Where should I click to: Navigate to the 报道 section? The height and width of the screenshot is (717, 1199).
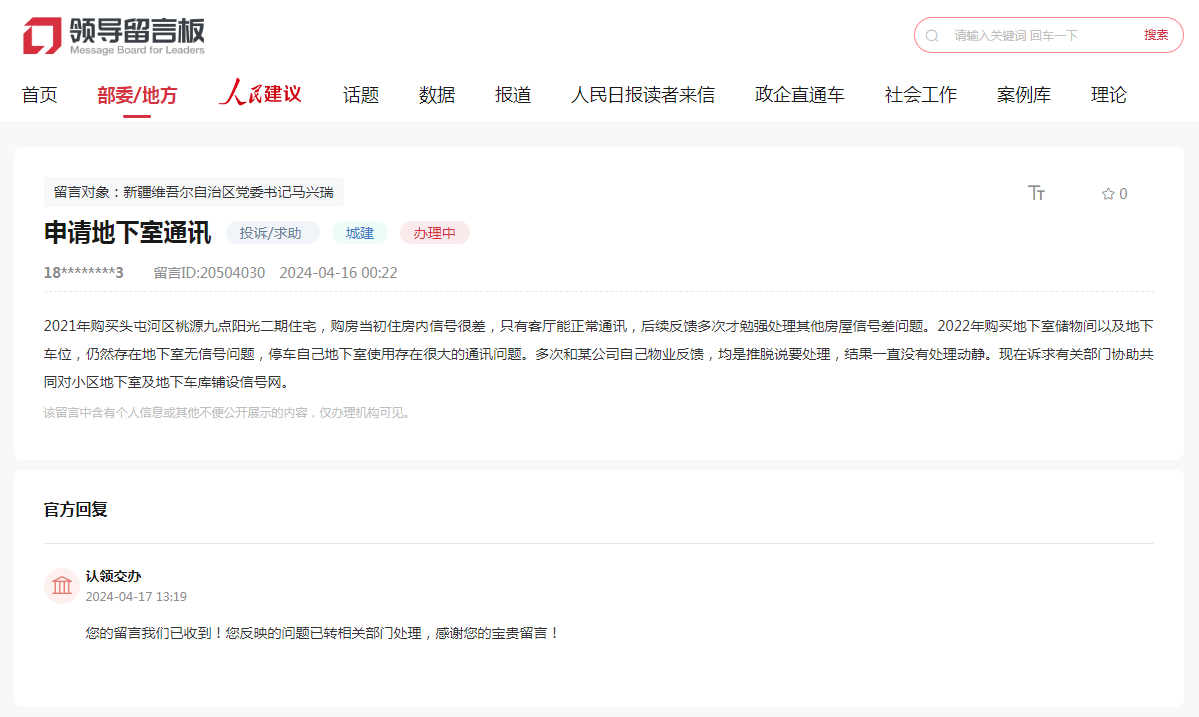(x=513, y=95)
